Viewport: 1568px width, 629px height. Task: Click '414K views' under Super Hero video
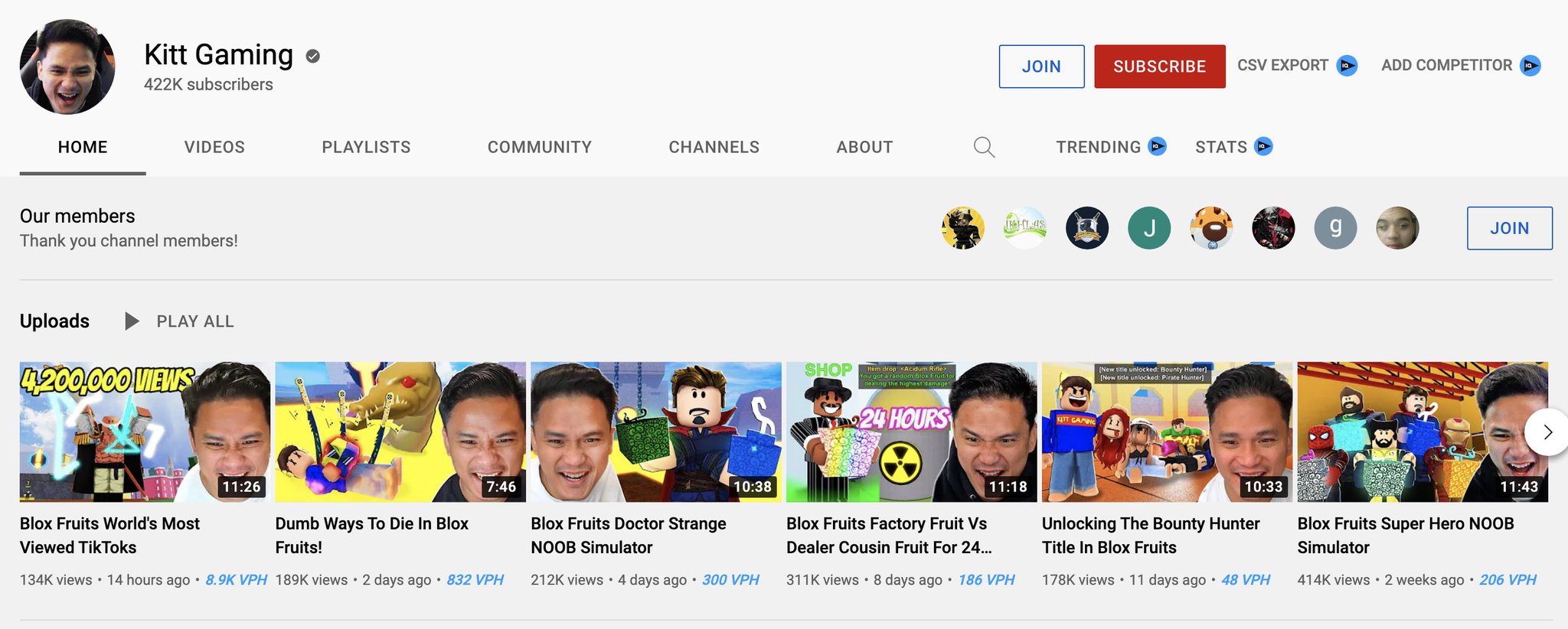1334,580
